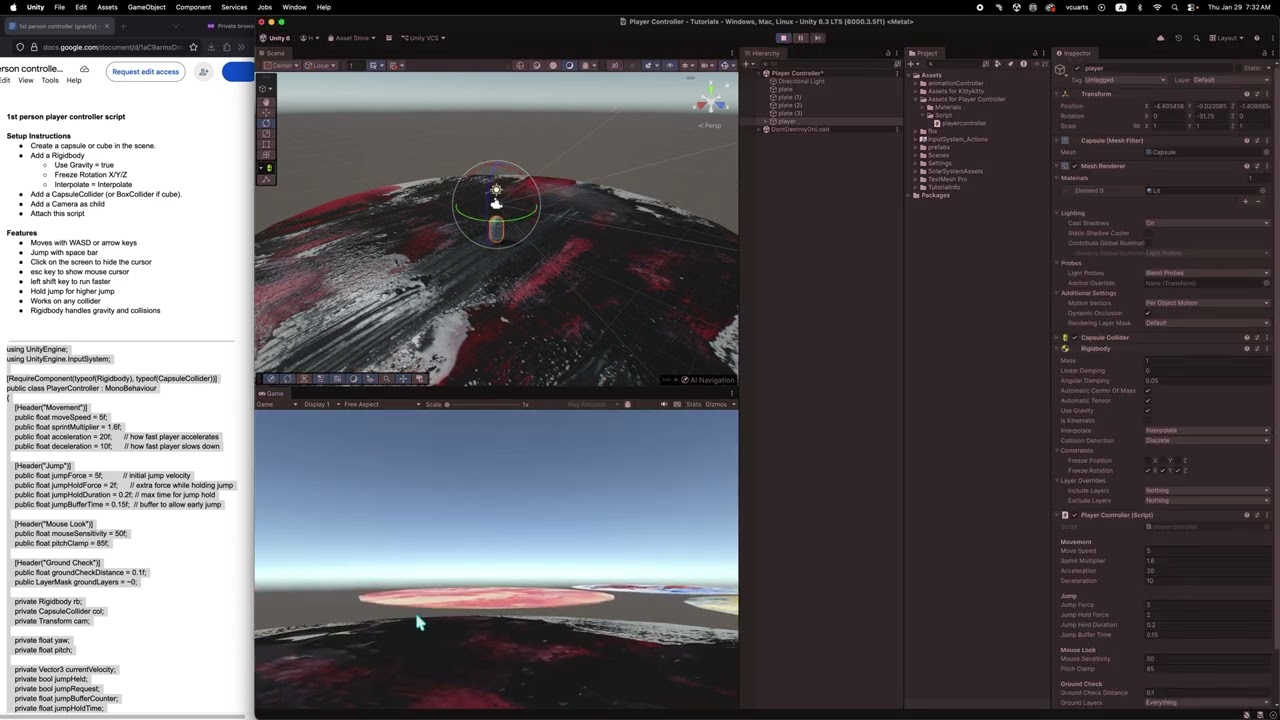Switch to the Game tab

[x=272, y=393]
